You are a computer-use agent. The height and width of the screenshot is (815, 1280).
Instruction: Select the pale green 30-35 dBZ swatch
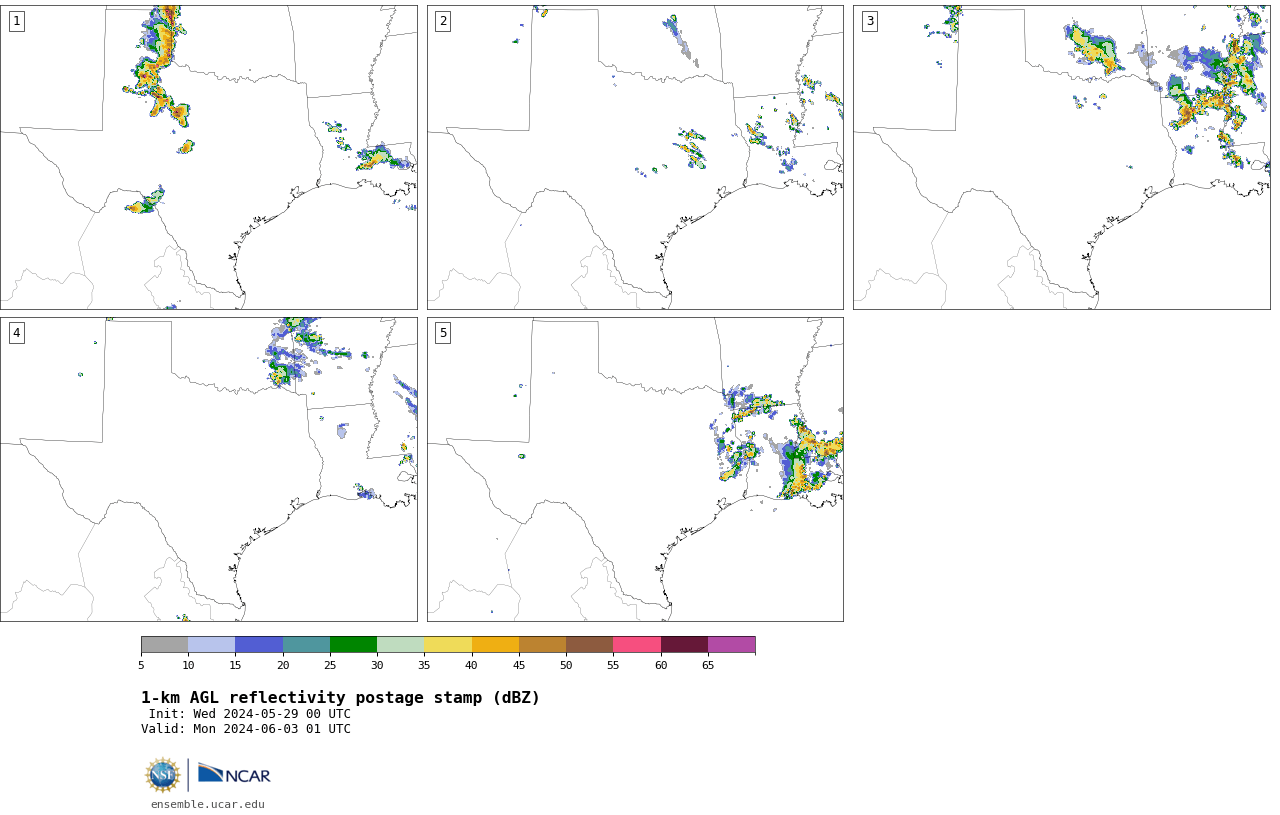(x=400, y=644)
